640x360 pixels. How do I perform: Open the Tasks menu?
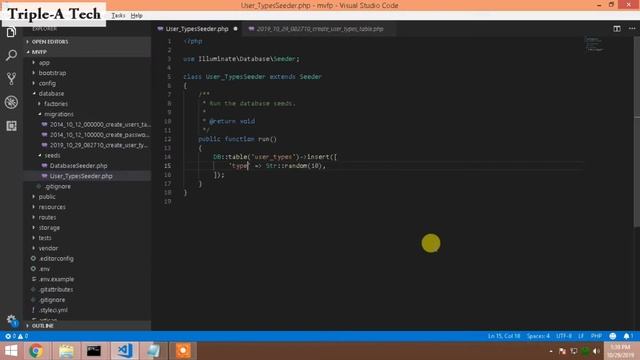(x=118, y=16)
